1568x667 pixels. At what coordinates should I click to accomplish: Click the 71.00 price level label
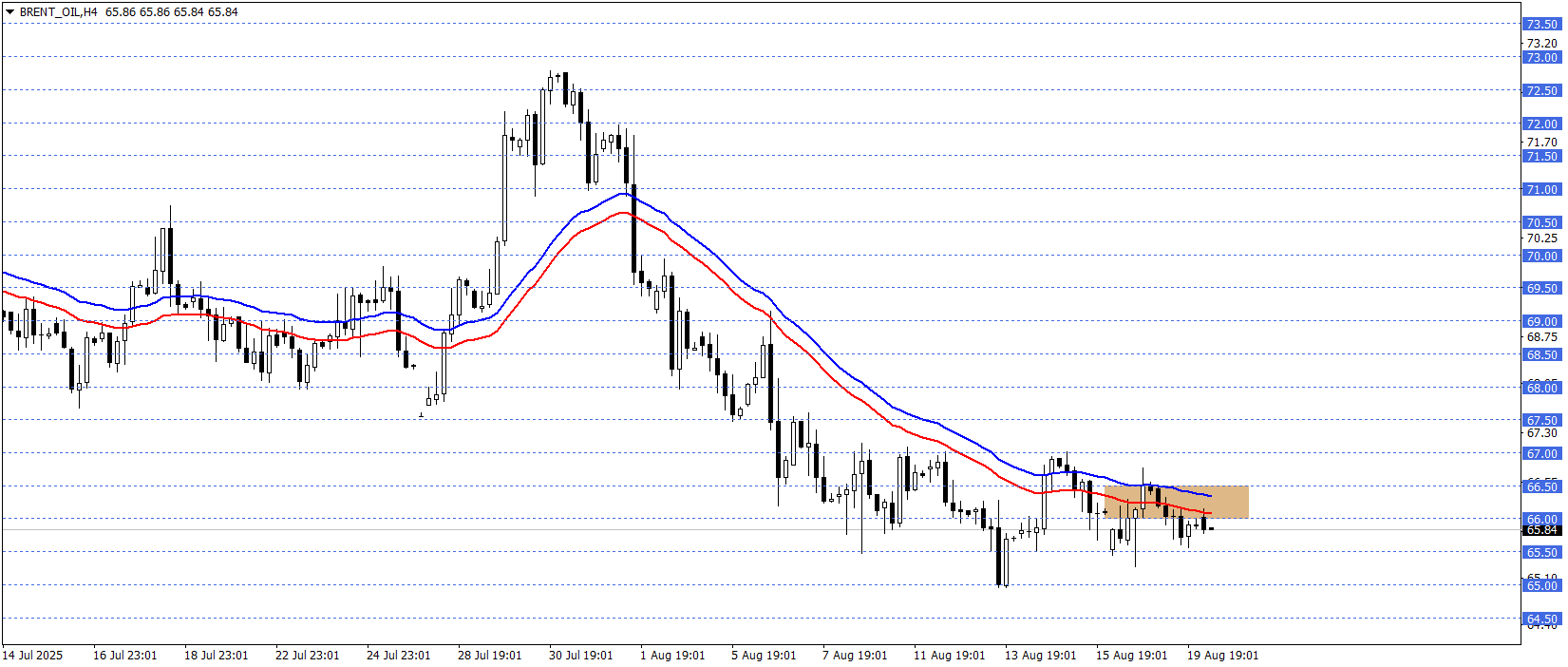(1542, 190)
